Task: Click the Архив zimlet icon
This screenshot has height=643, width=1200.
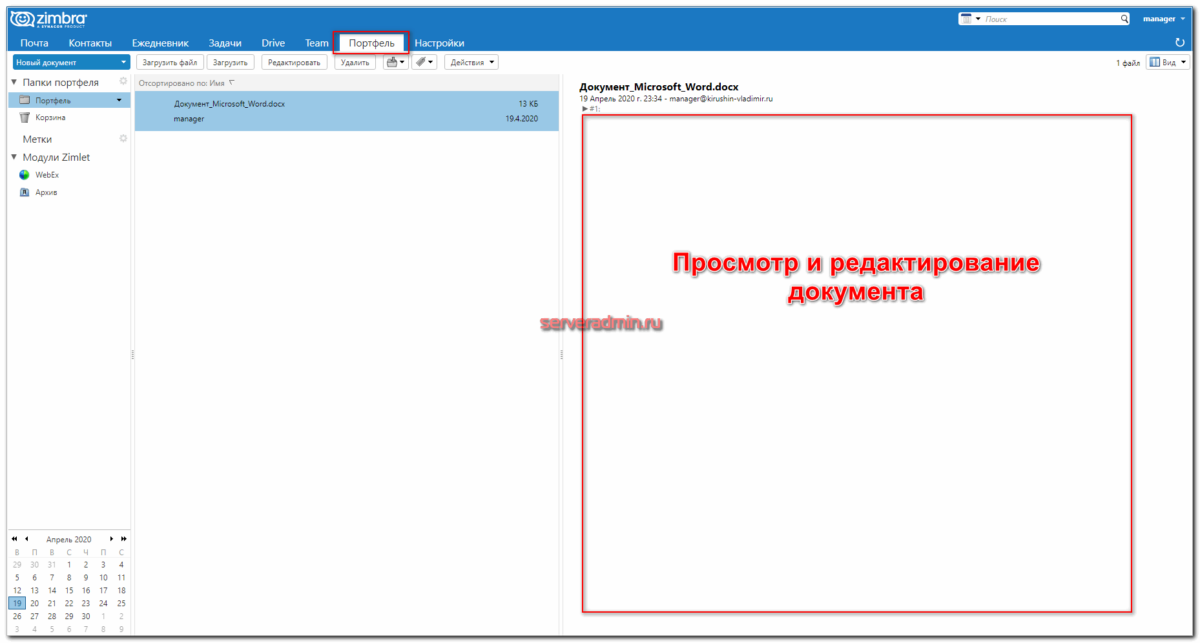Action: [x=26, y=192]
